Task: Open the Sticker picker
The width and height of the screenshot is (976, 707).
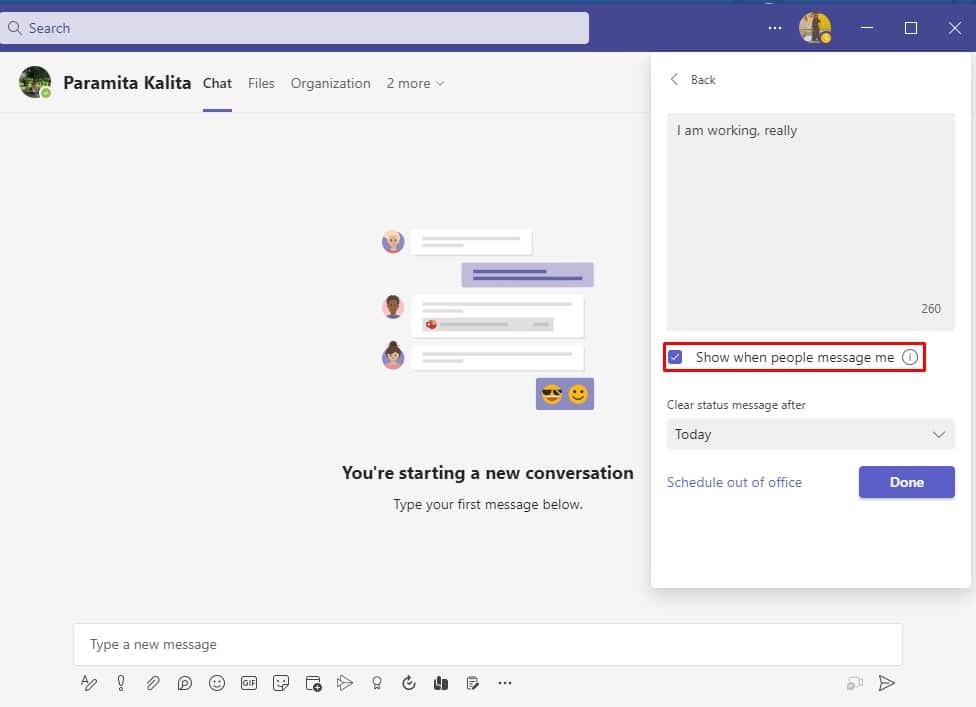Action: click(x=281, y=683)
